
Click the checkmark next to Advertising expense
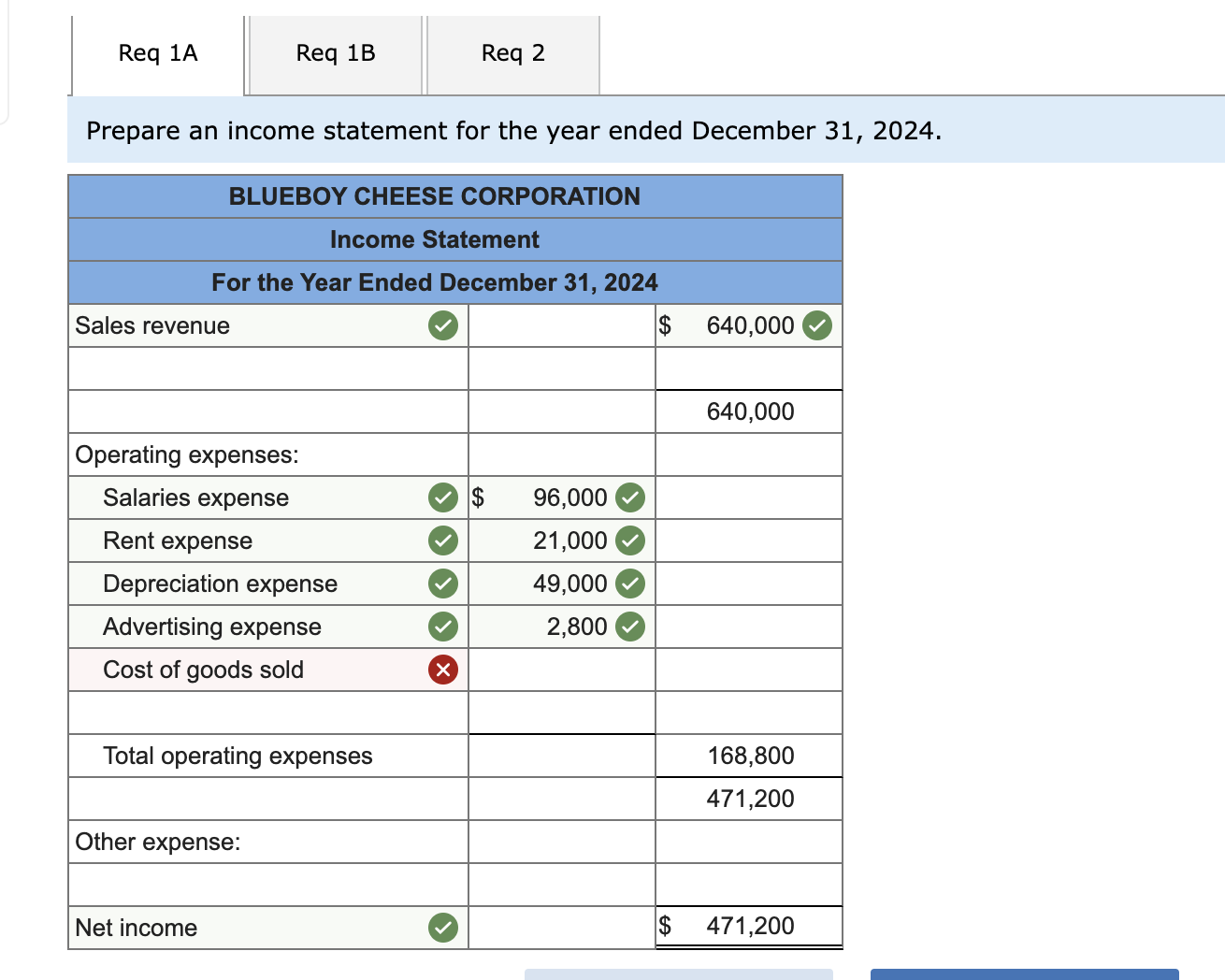tap(442, 627)
